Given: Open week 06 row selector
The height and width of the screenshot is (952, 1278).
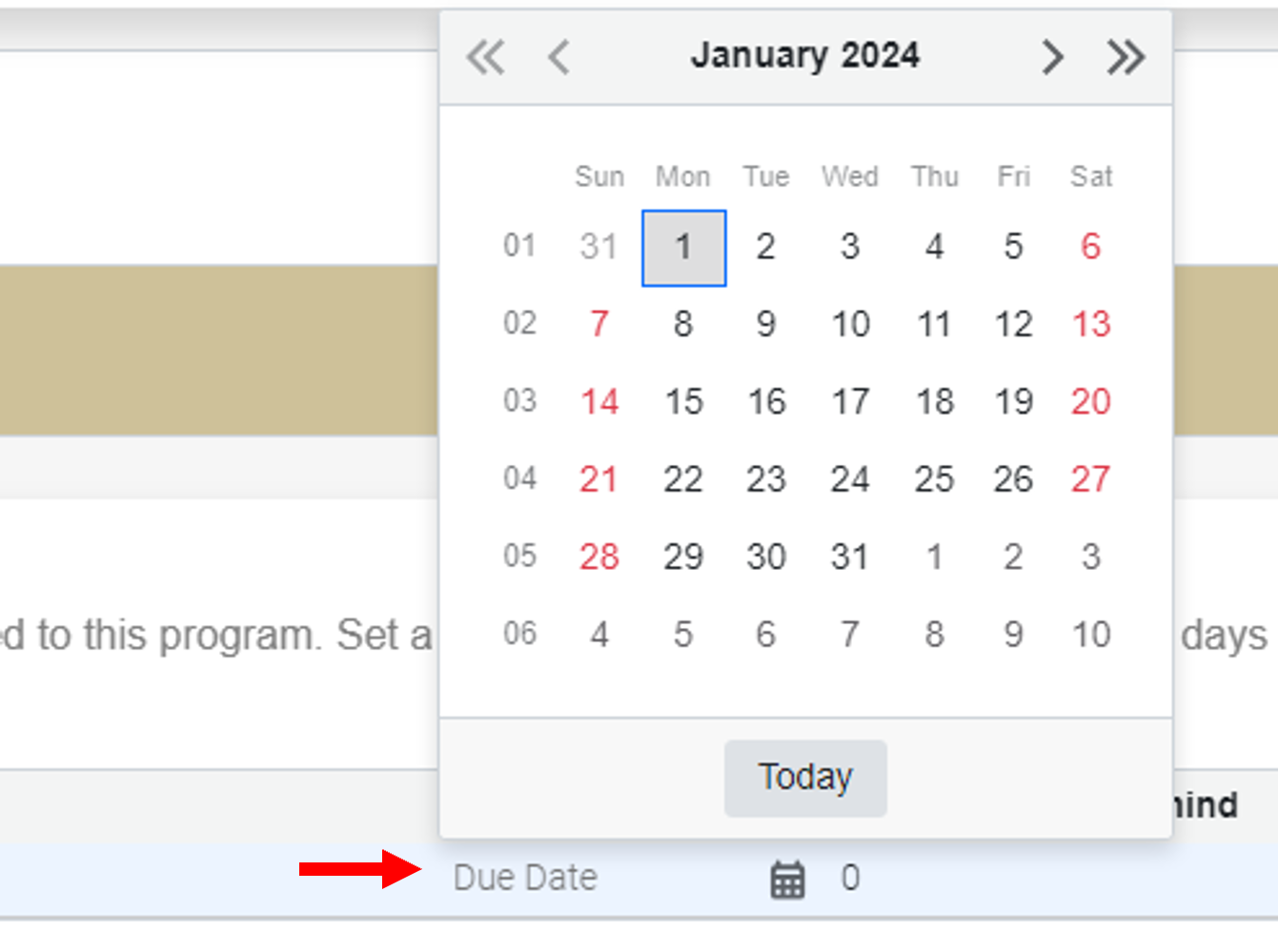Looking at the screenshot, I should [519, 633].
